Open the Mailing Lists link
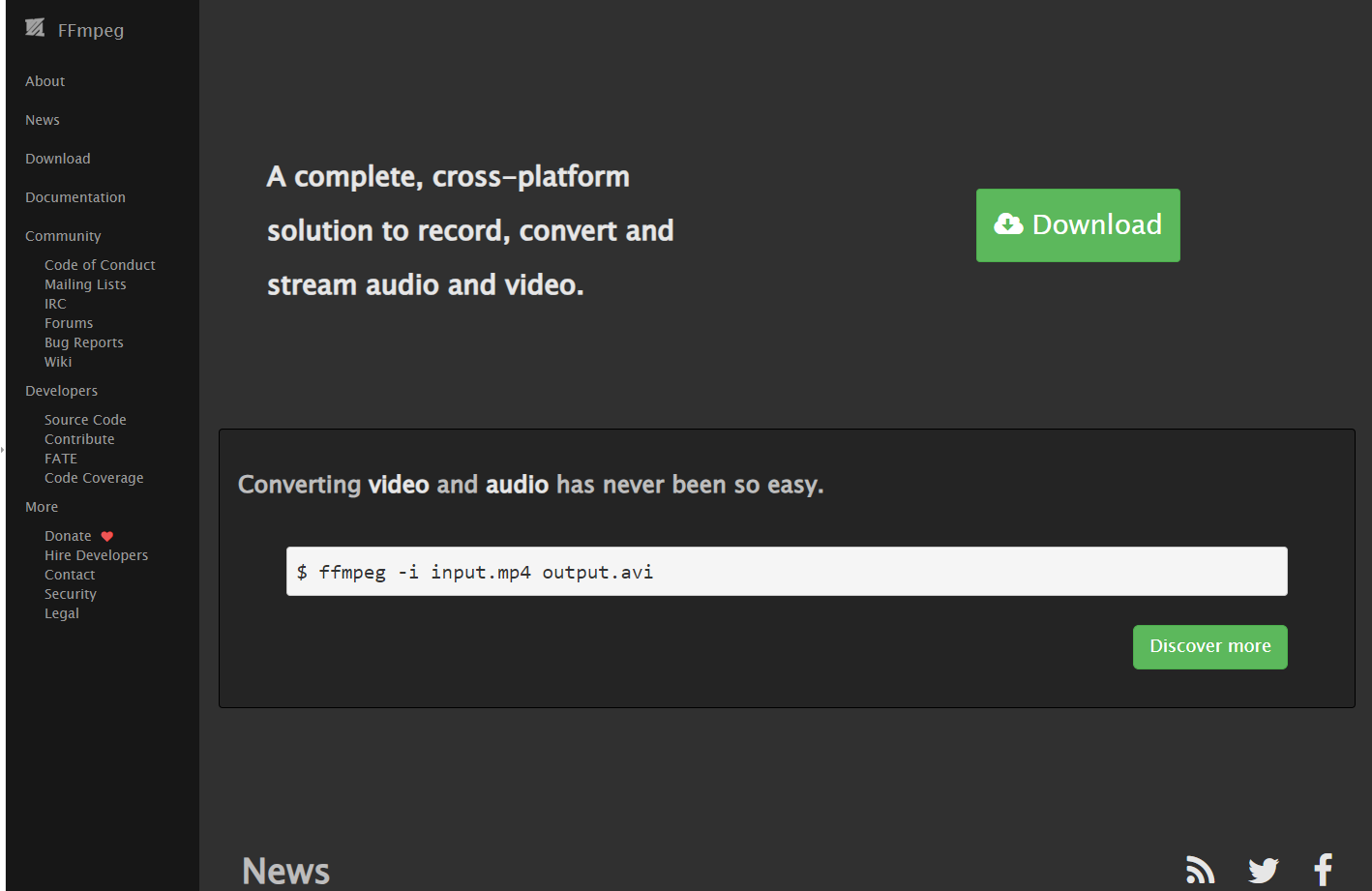The width and height of the screenshot is (1372, 891). [85, 284]
